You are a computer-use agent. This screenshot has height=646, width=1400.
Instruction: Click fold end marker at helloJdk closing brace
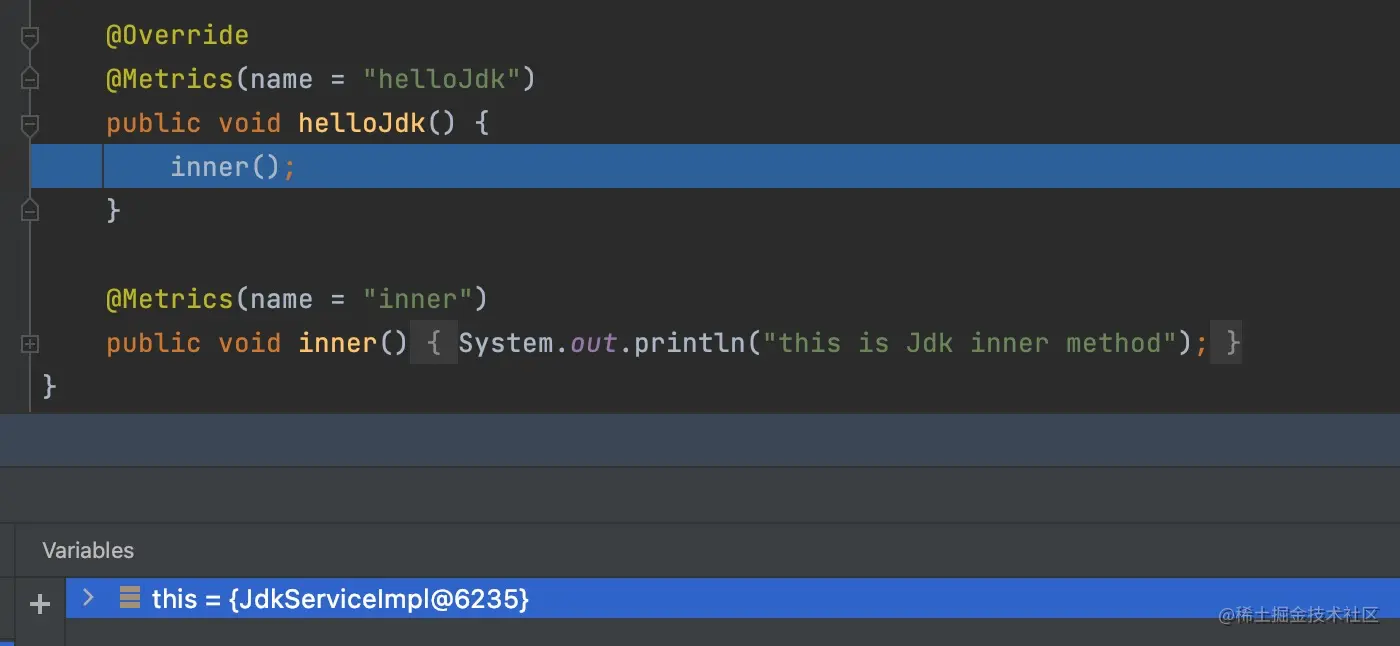(30, 210)
